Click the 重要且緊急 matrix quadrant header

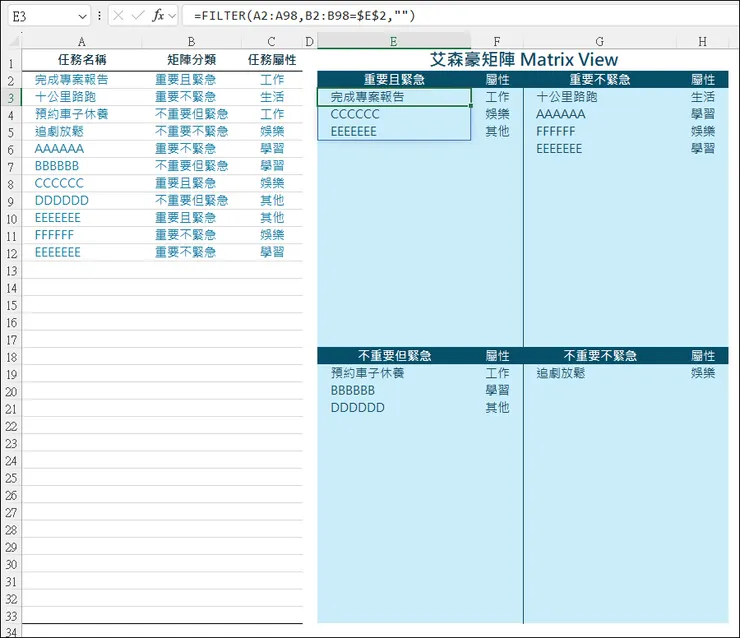coord(394,79)
